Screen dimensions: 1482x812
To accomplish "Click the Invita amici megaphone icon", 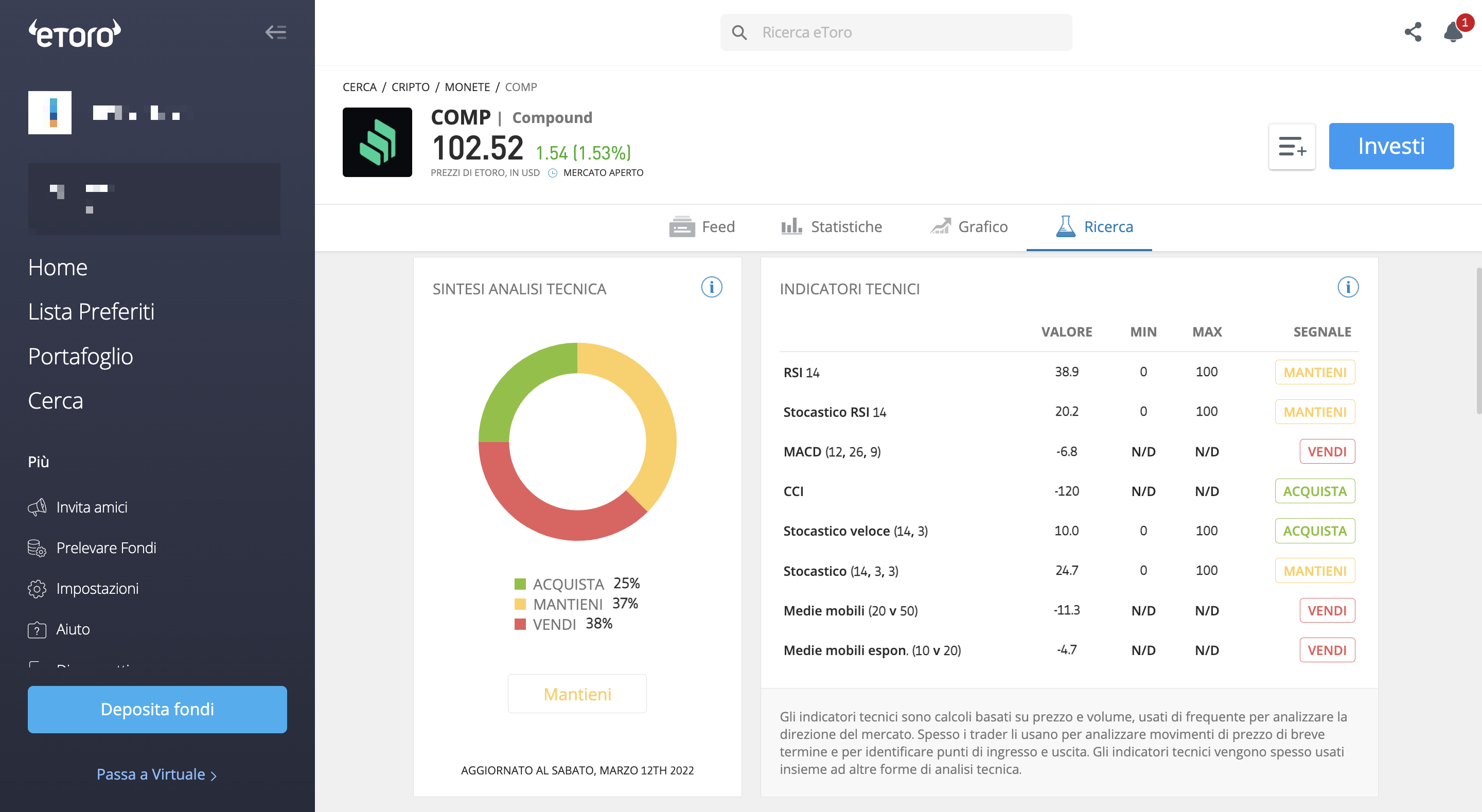I will [x=37, y=507].
